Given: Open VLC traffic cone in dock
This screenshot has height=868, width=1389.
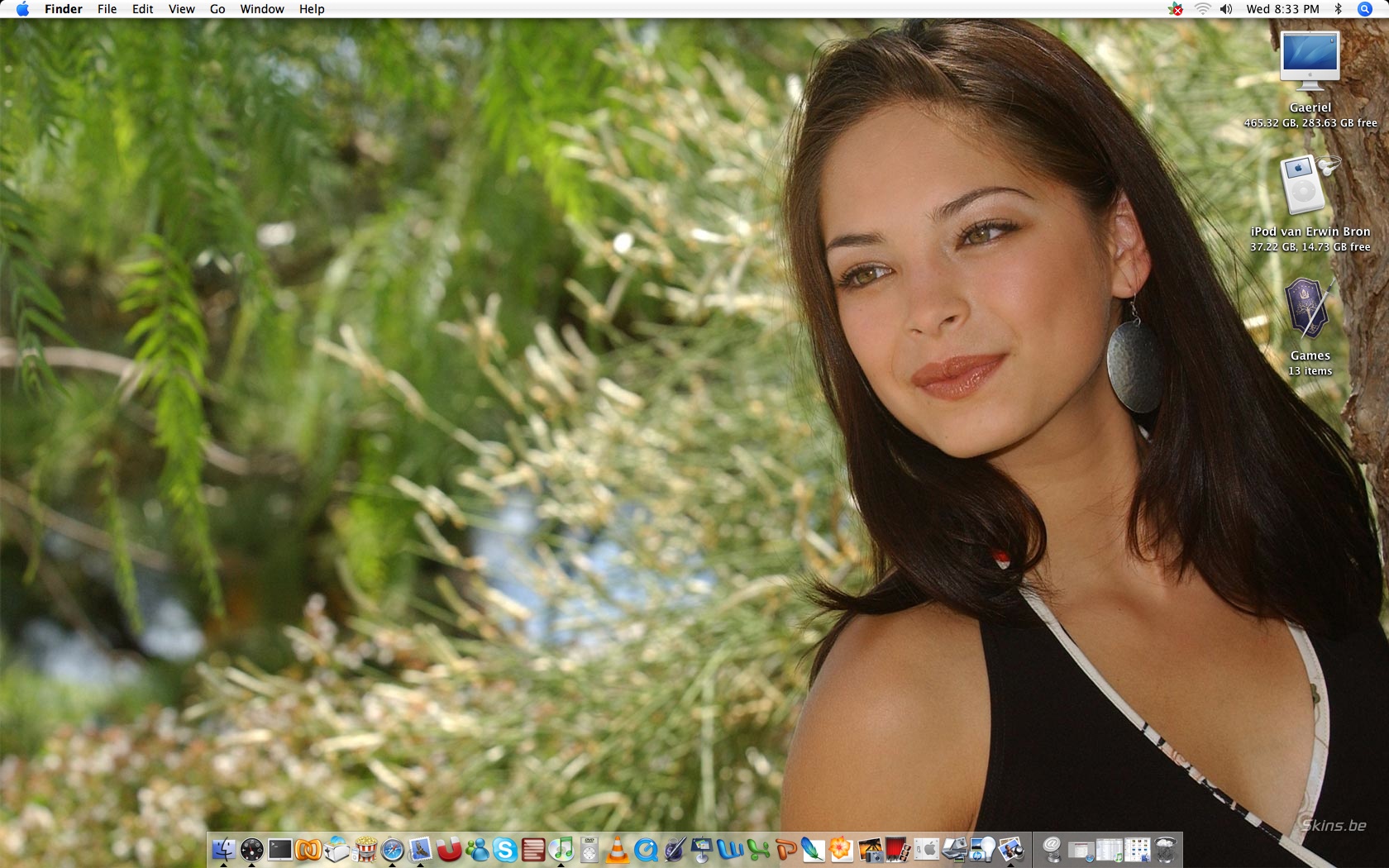Looking at the screenshot, I should click(617, 849).
